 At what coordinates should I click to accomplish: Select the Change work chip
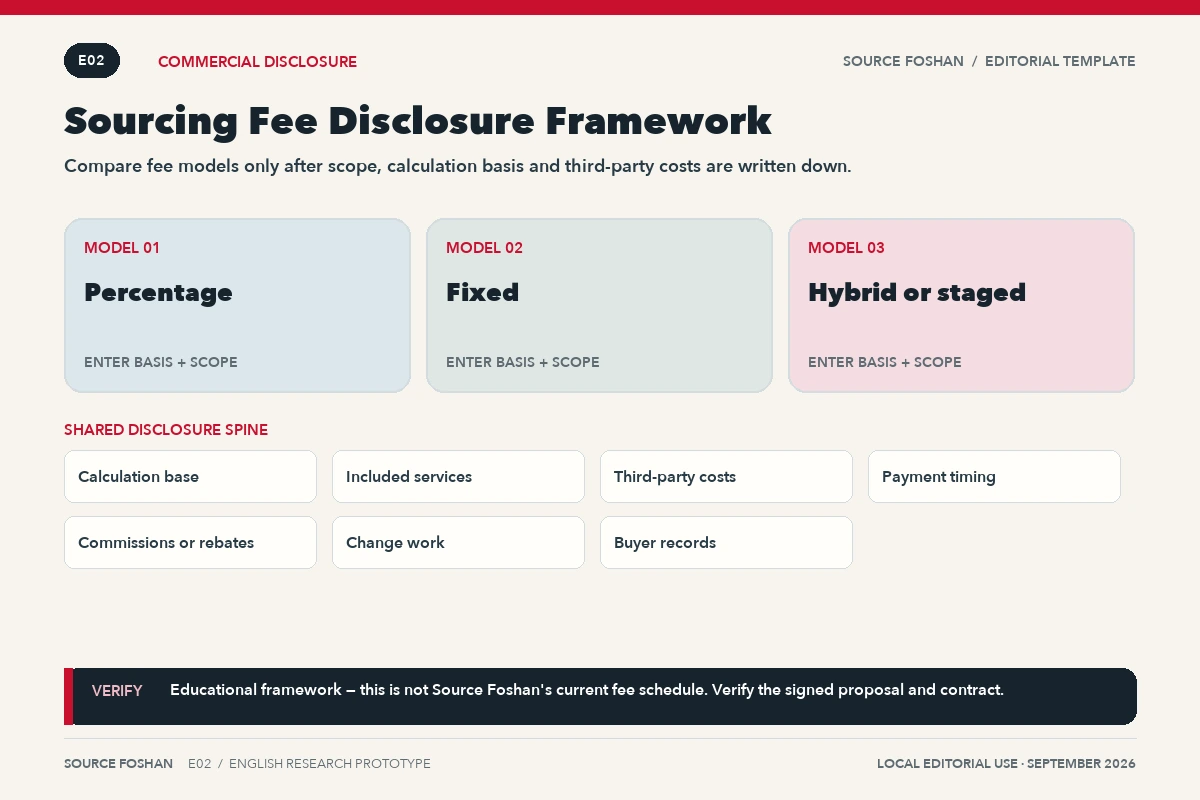point(458,542)
